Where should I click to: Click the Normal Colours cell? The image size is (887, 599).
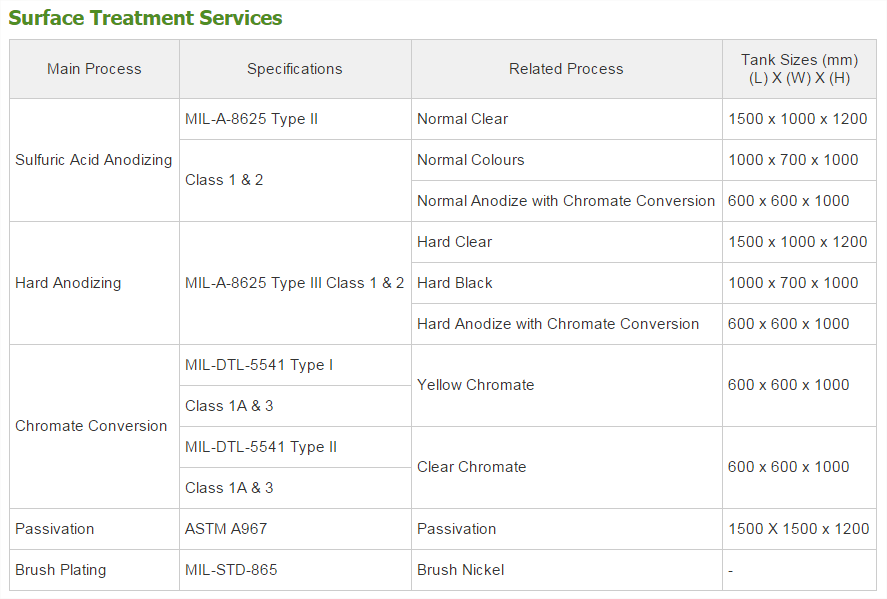click(567, 160)
